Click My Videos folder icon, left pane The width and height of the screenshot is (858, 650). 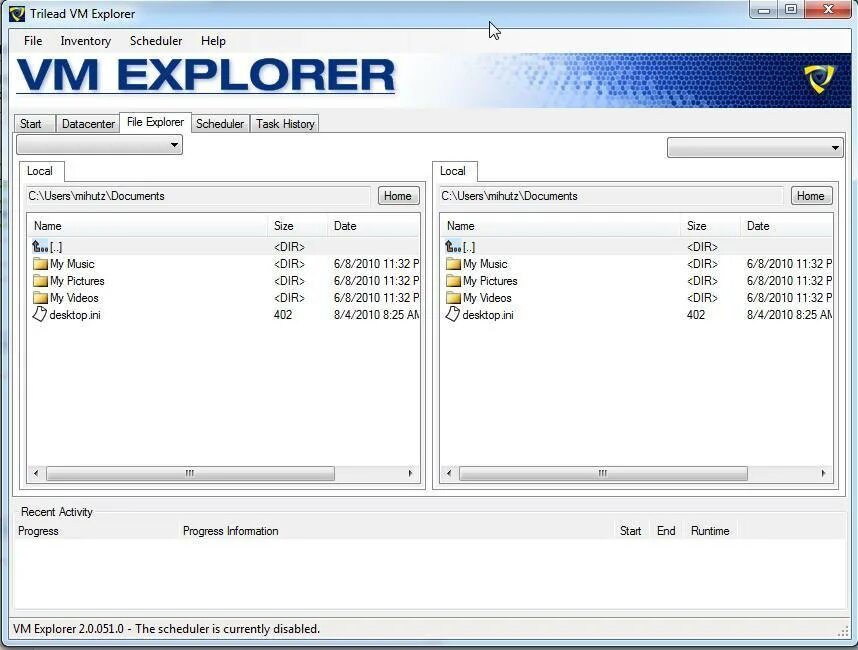(x=40, y=298)
